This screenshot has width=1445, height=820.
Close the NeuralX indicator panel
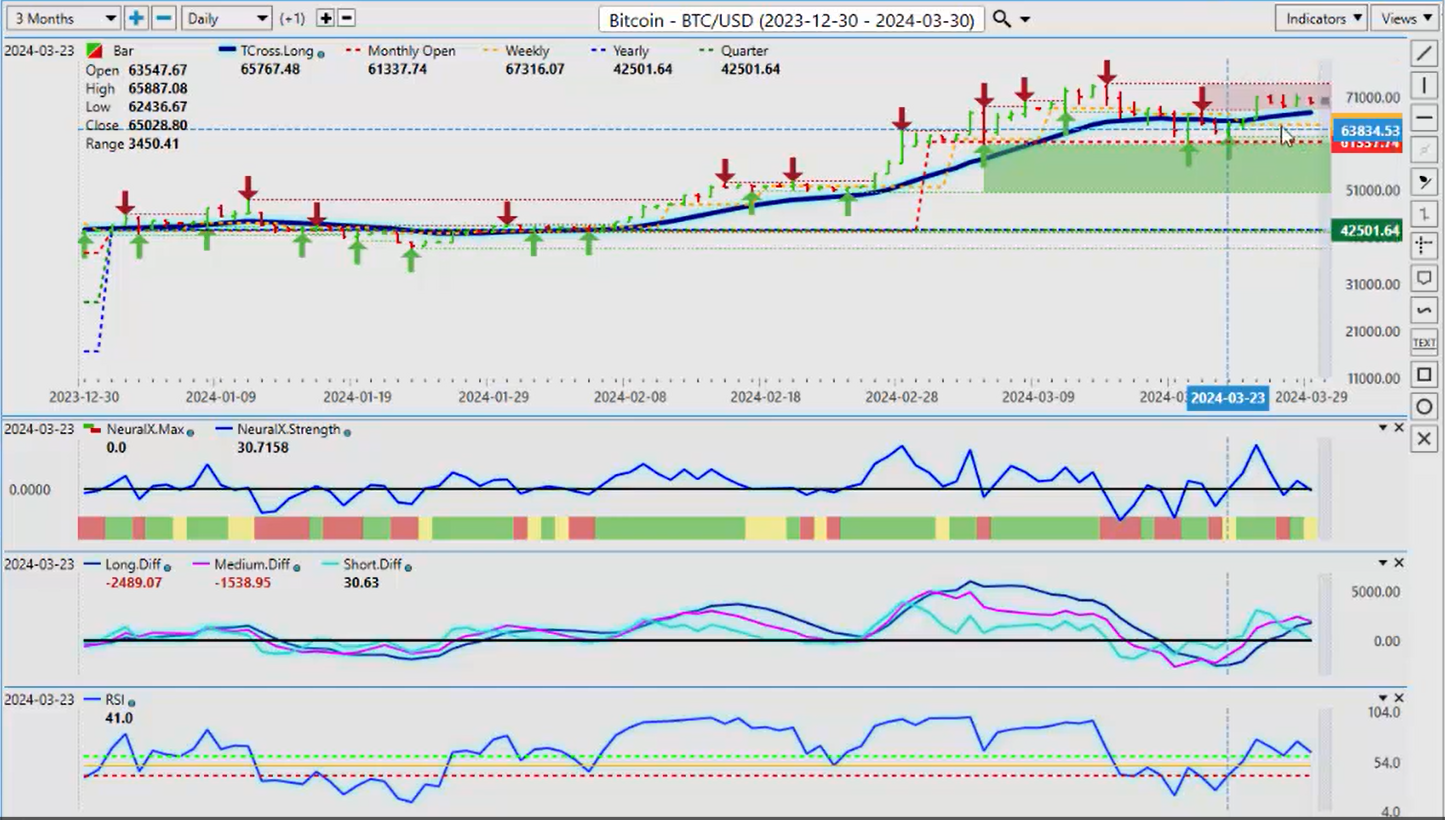[1398, 428]
